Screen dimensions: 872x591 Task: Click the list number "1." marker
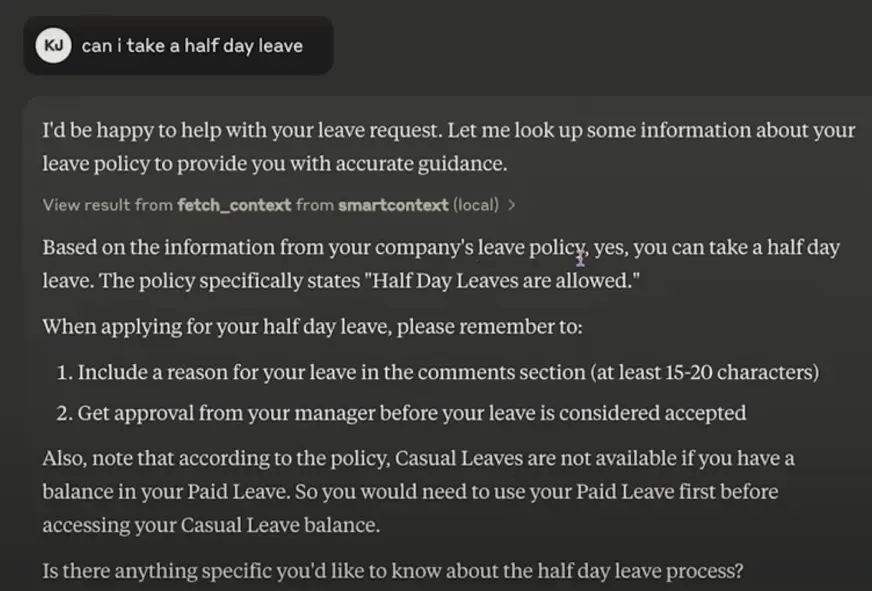tap(64, 372)
